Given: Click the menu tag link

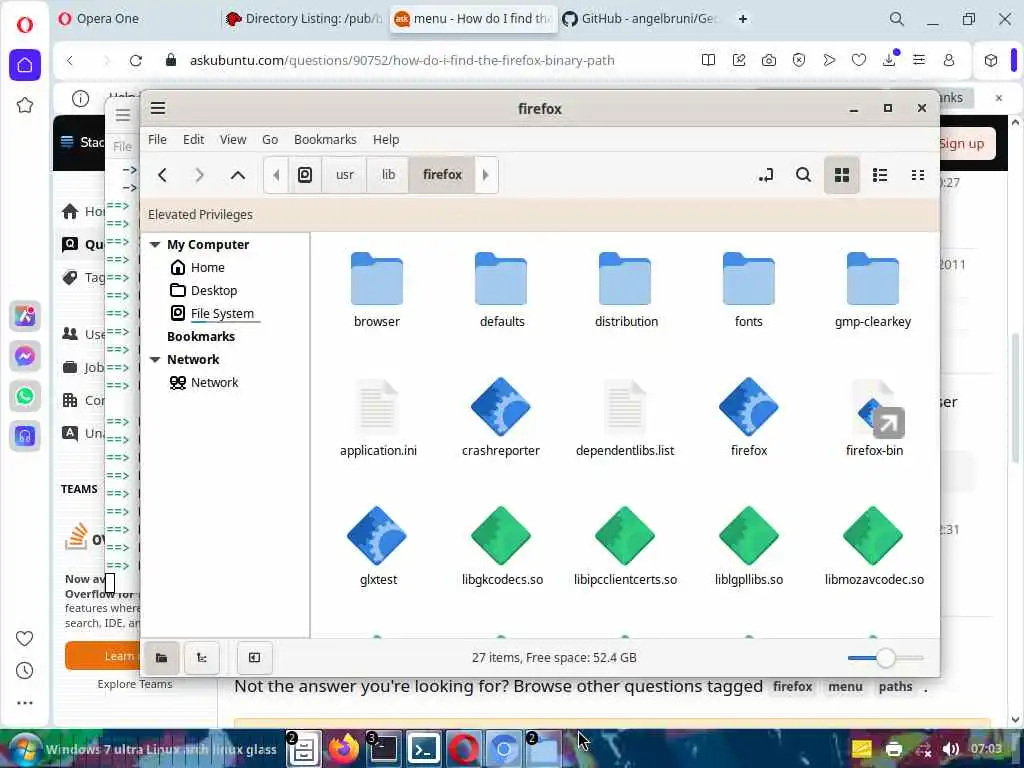Looking at the screenshot, I should tap(845, 686).
